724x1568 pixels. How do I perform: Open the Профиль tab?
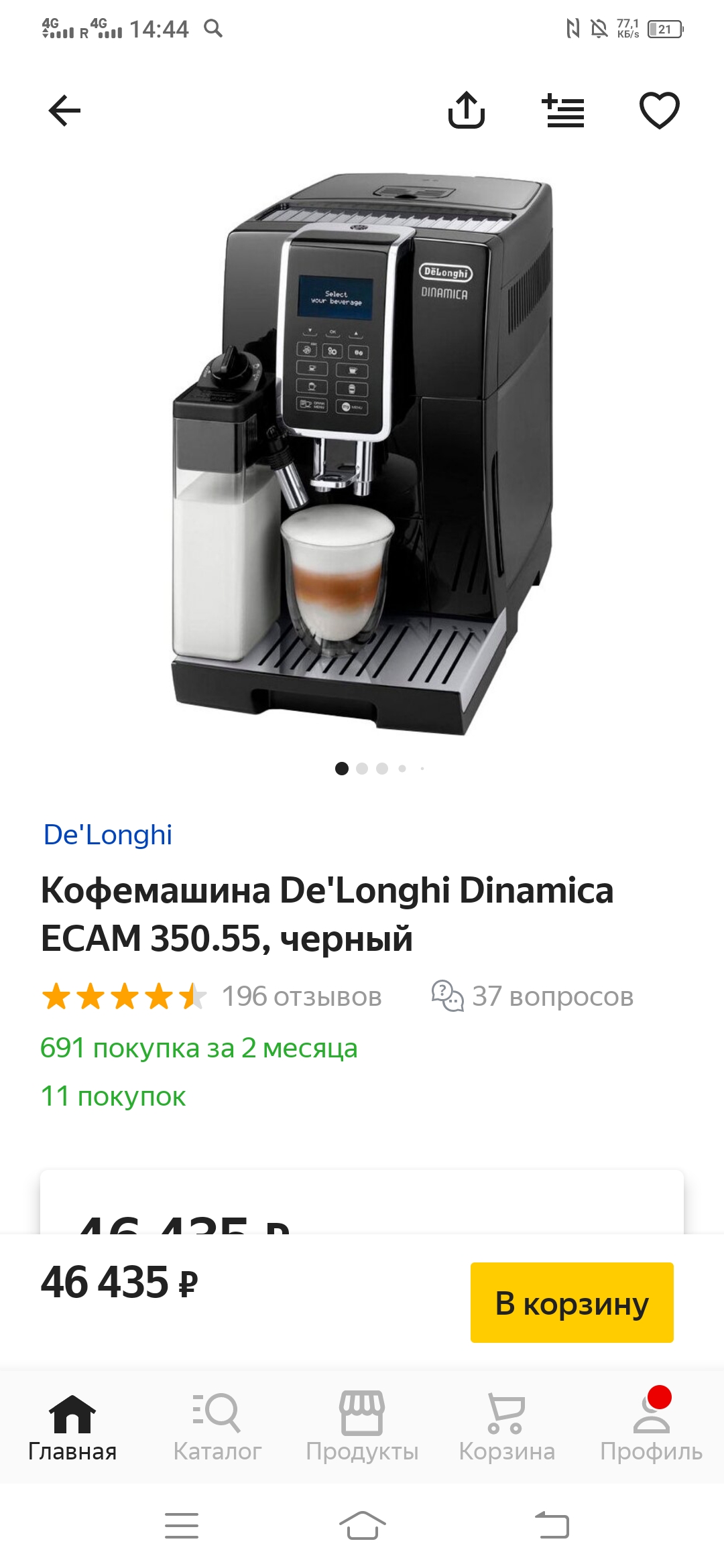point(652,1426)
